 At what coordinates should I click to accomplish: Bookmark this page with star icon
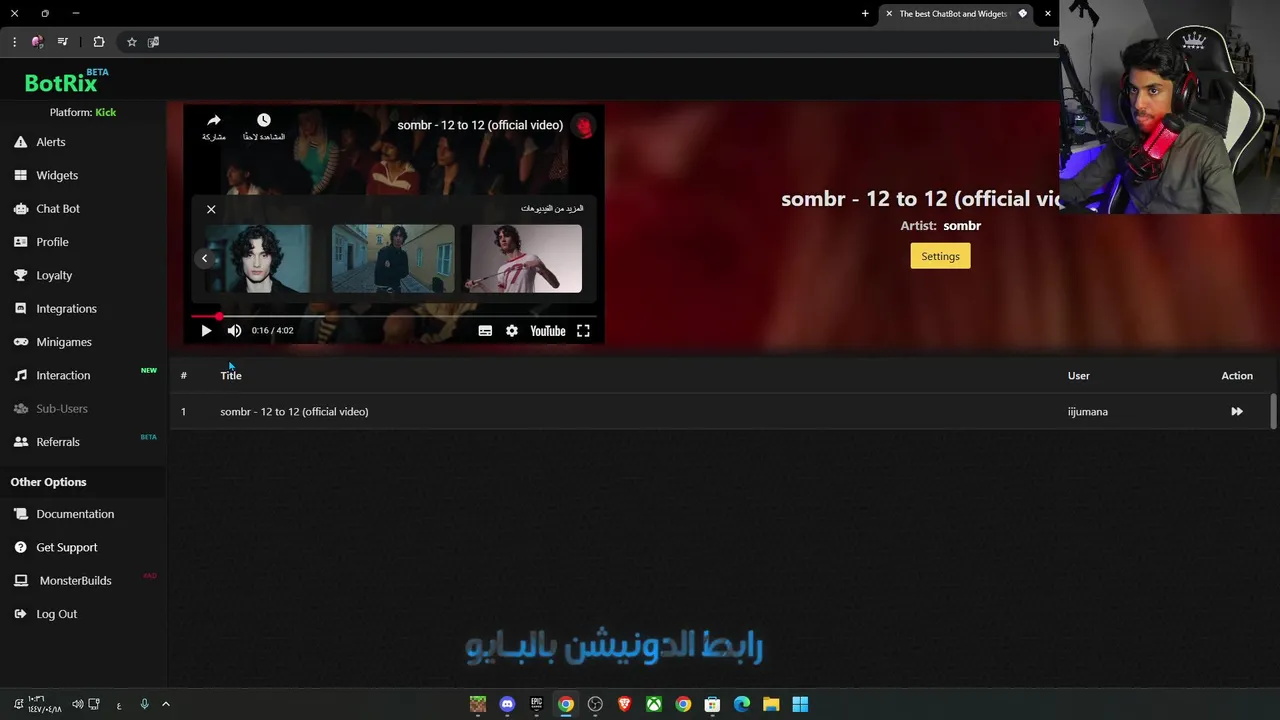click(x=131, y=42)
